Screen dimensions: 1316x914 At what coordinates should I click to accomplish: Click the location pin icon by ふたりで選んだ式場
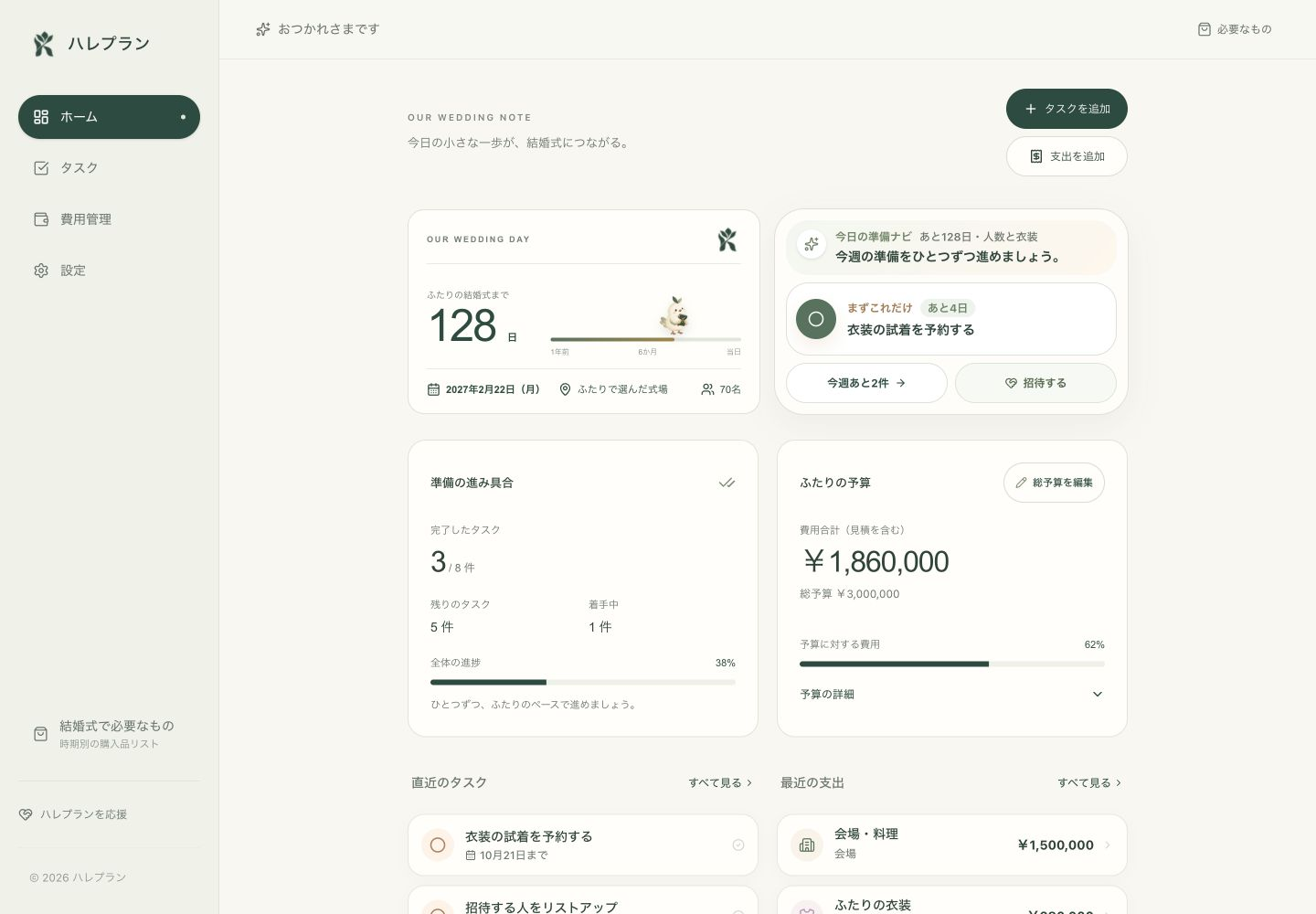565,389
